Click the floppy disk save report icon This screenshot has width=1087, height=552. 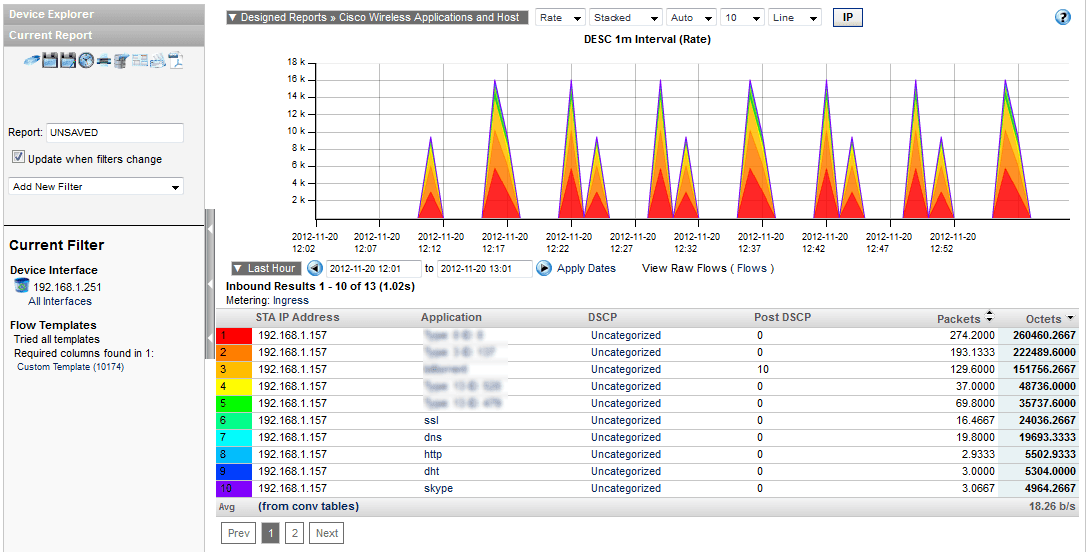[x=50, y=60]
